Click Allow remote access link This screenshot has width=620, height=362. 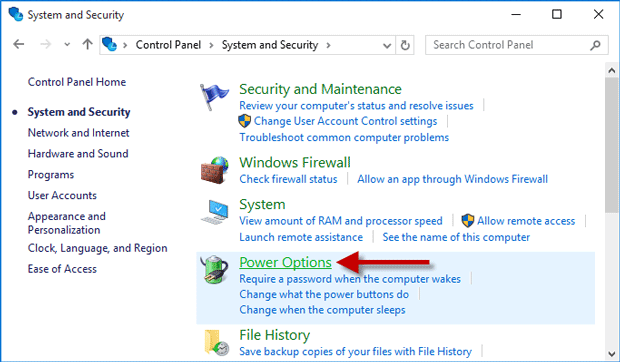[x=526, y=221]
